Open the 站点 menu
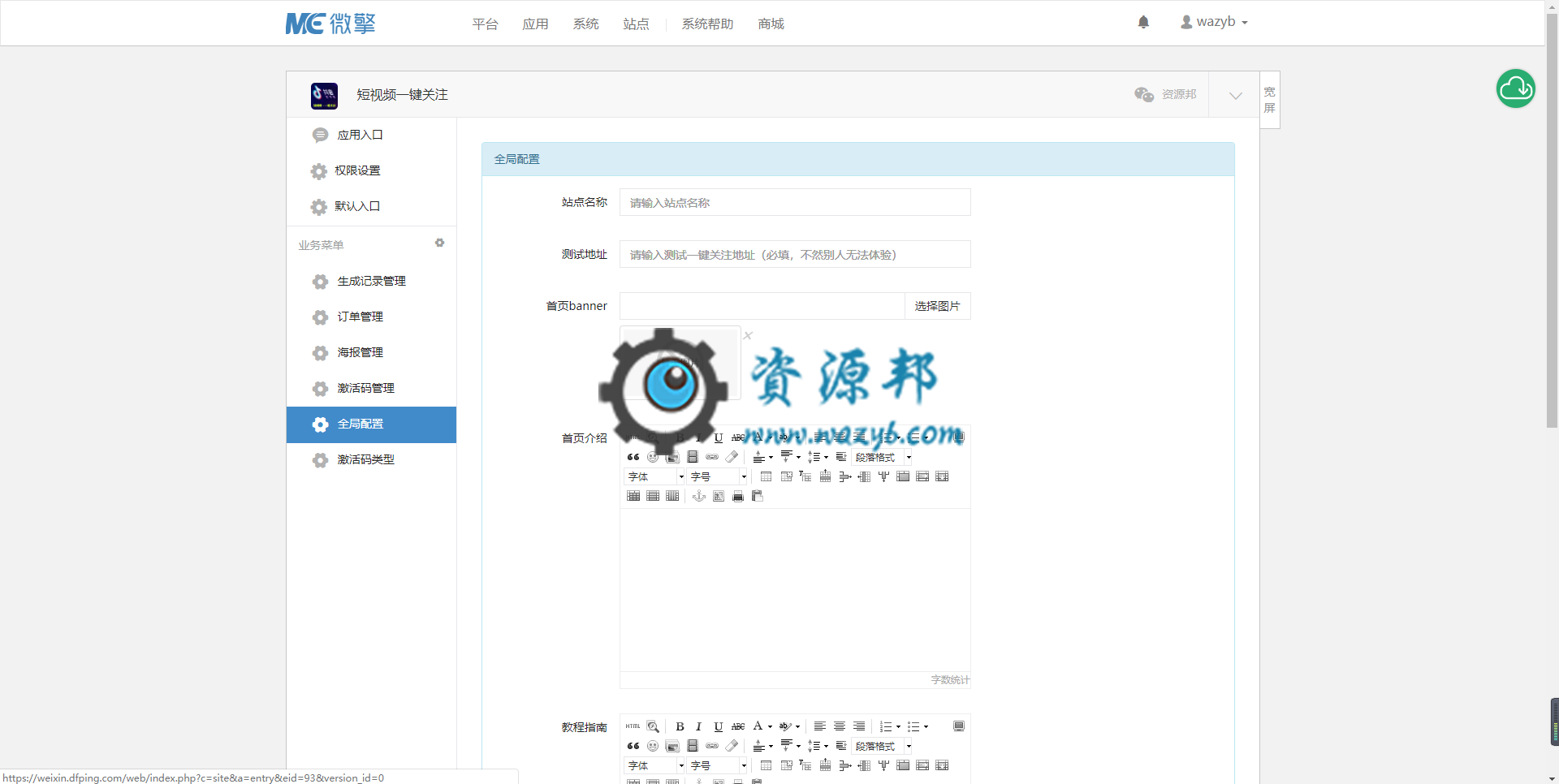Viewport: 1559px width, 784px height. pyautogui.click(x=636, y=24)
